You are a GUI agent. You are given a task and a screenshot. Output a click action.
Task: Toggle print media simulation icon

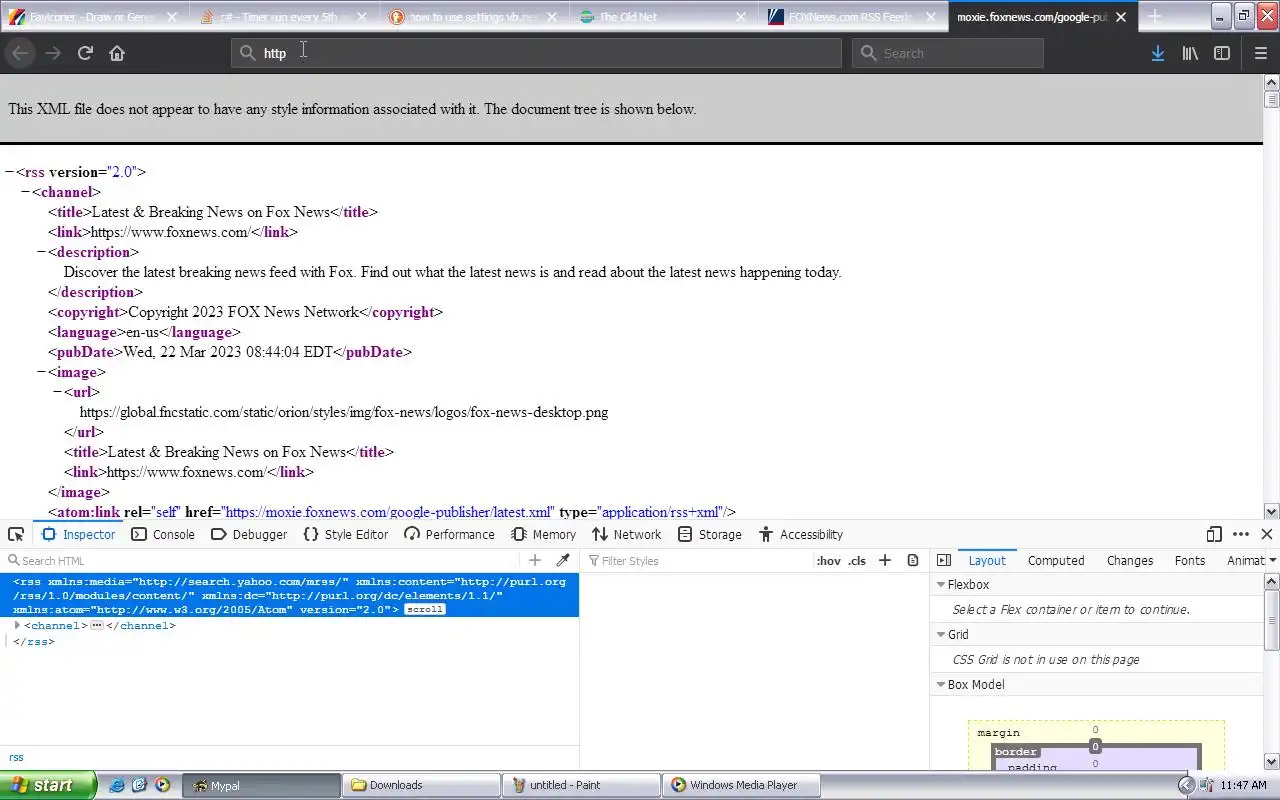[x=913, y=560]
